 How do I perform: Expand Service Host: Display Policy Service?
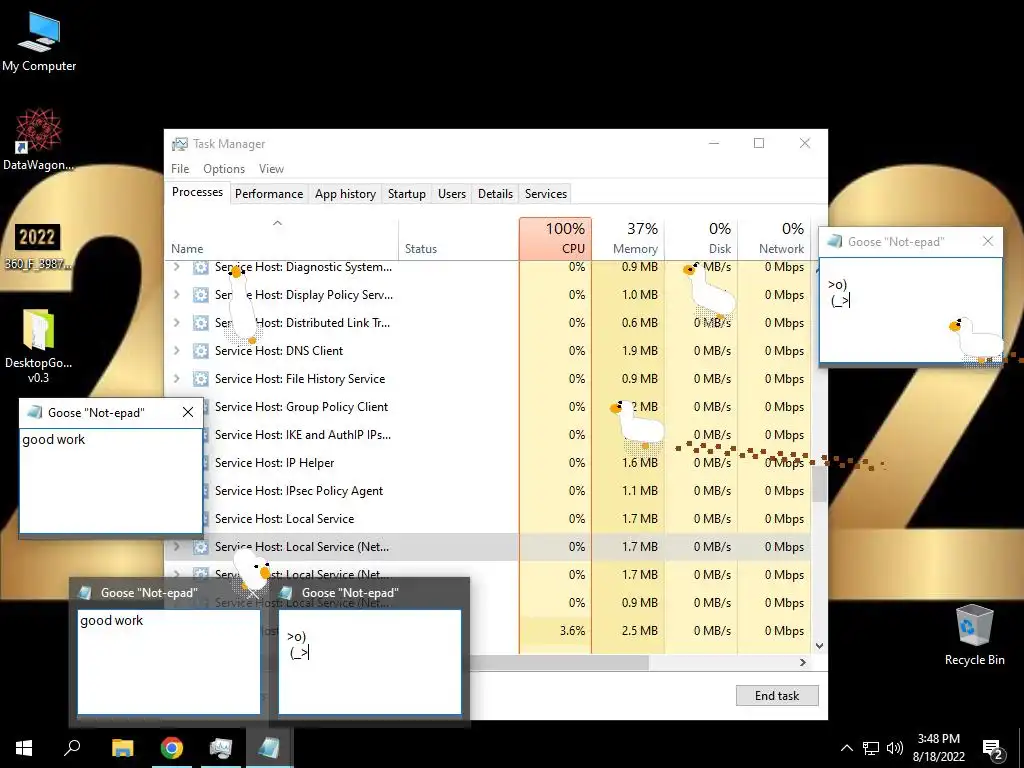pos(176,295)
